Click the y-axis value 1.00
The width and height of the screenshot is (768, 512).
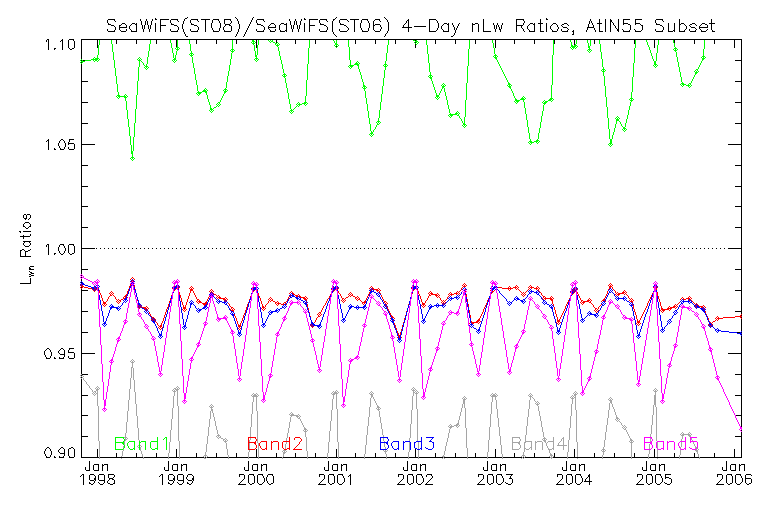tap(60, 249)
